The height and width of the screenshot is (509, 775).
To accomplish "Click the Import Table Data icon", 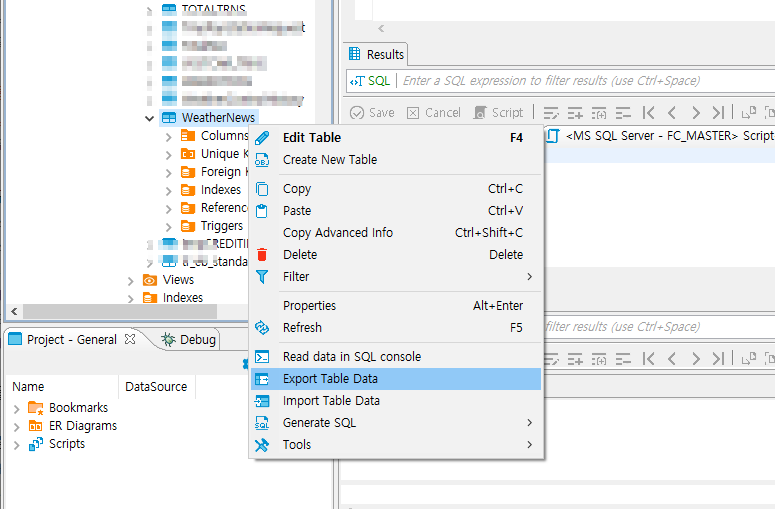I will click(262, 401).
